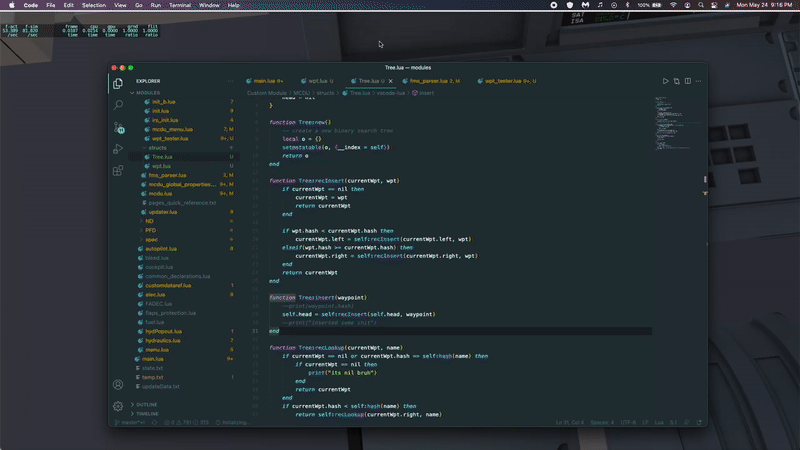Click the master branch in status bar
This screenshot has height=450, width=800.
tap(131, 422)
